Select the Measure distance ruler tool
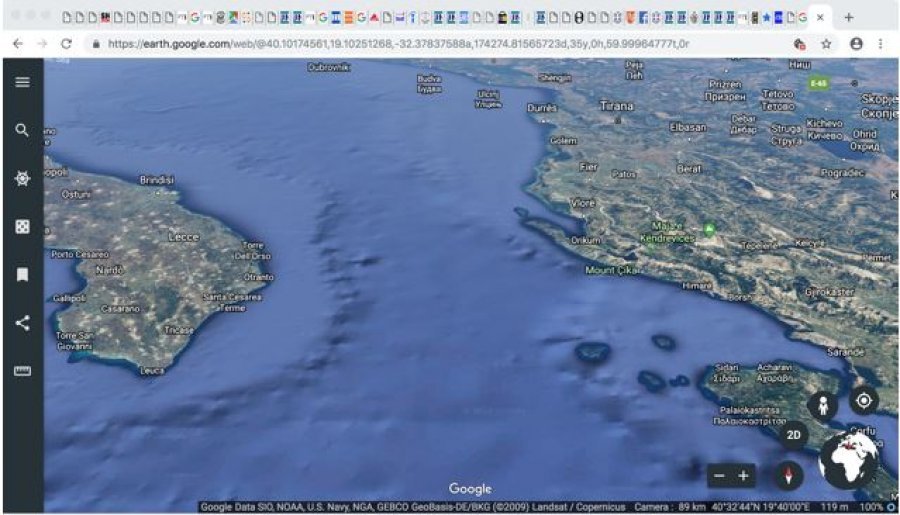The height and width of the screenshot is (515, 900). click(x=22, y=371)
